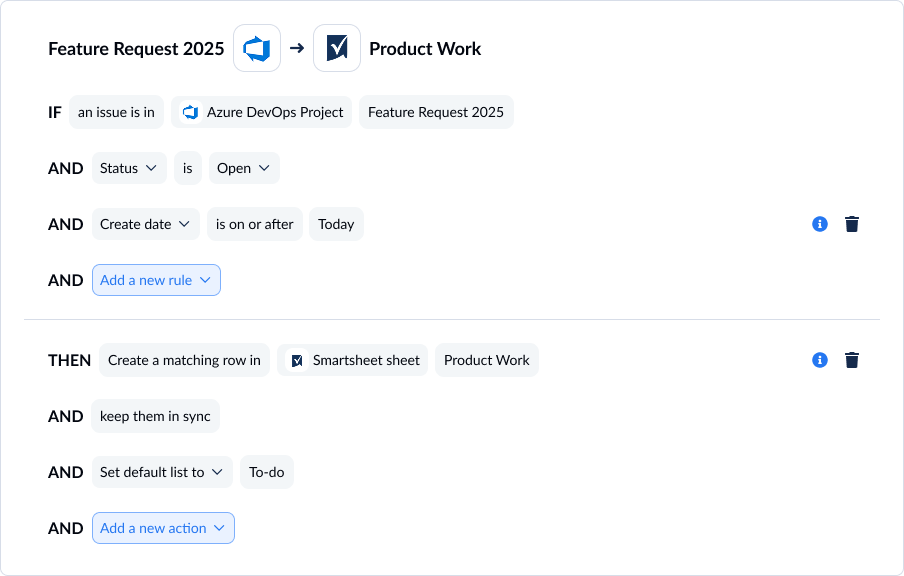
Task: Open the Set default list to dropdown
Action: [x=162, y=472]
